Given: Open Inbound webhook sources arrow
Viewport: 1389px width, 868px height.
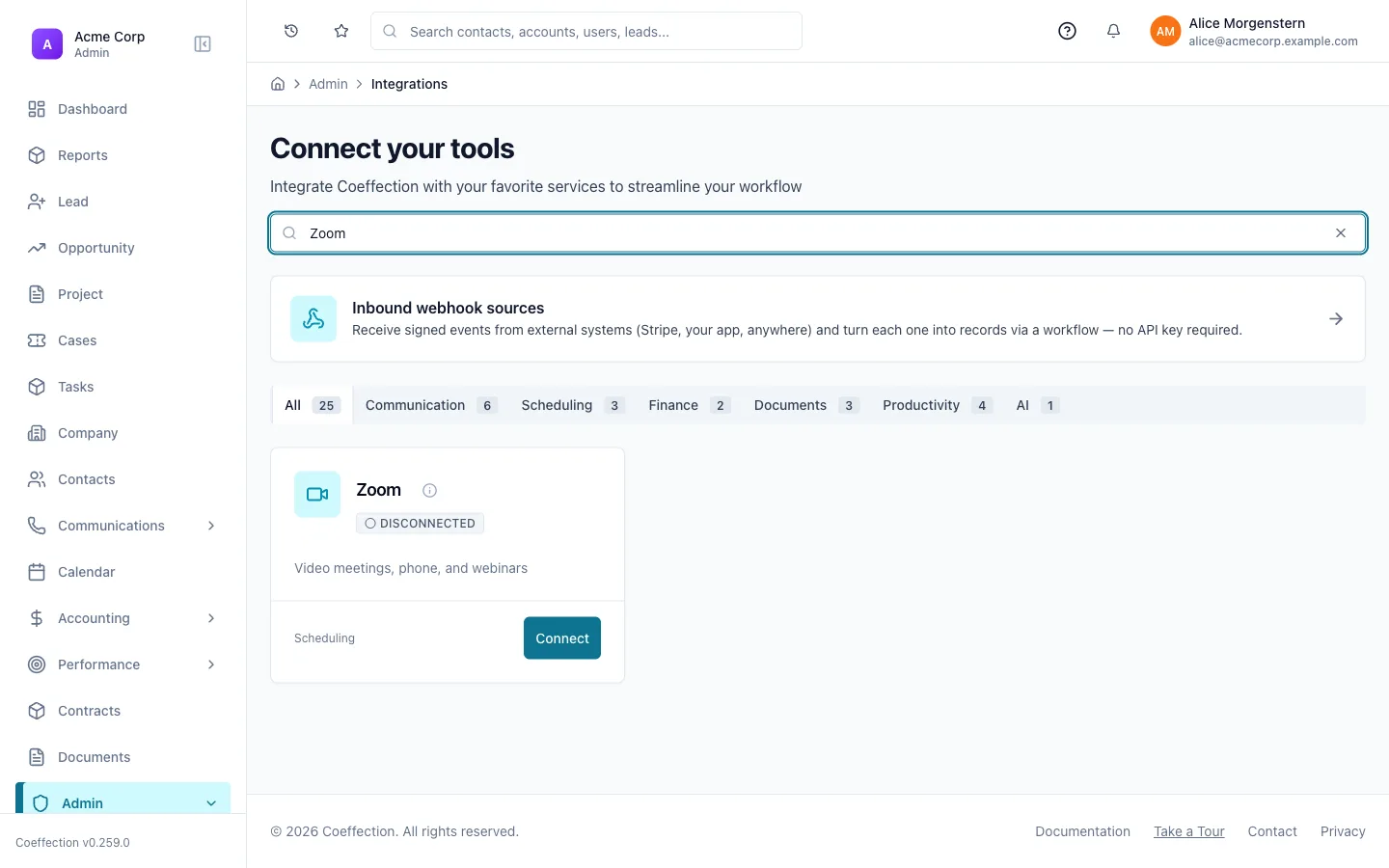Looking at the screenshot, I should (x=1336, y=319).
